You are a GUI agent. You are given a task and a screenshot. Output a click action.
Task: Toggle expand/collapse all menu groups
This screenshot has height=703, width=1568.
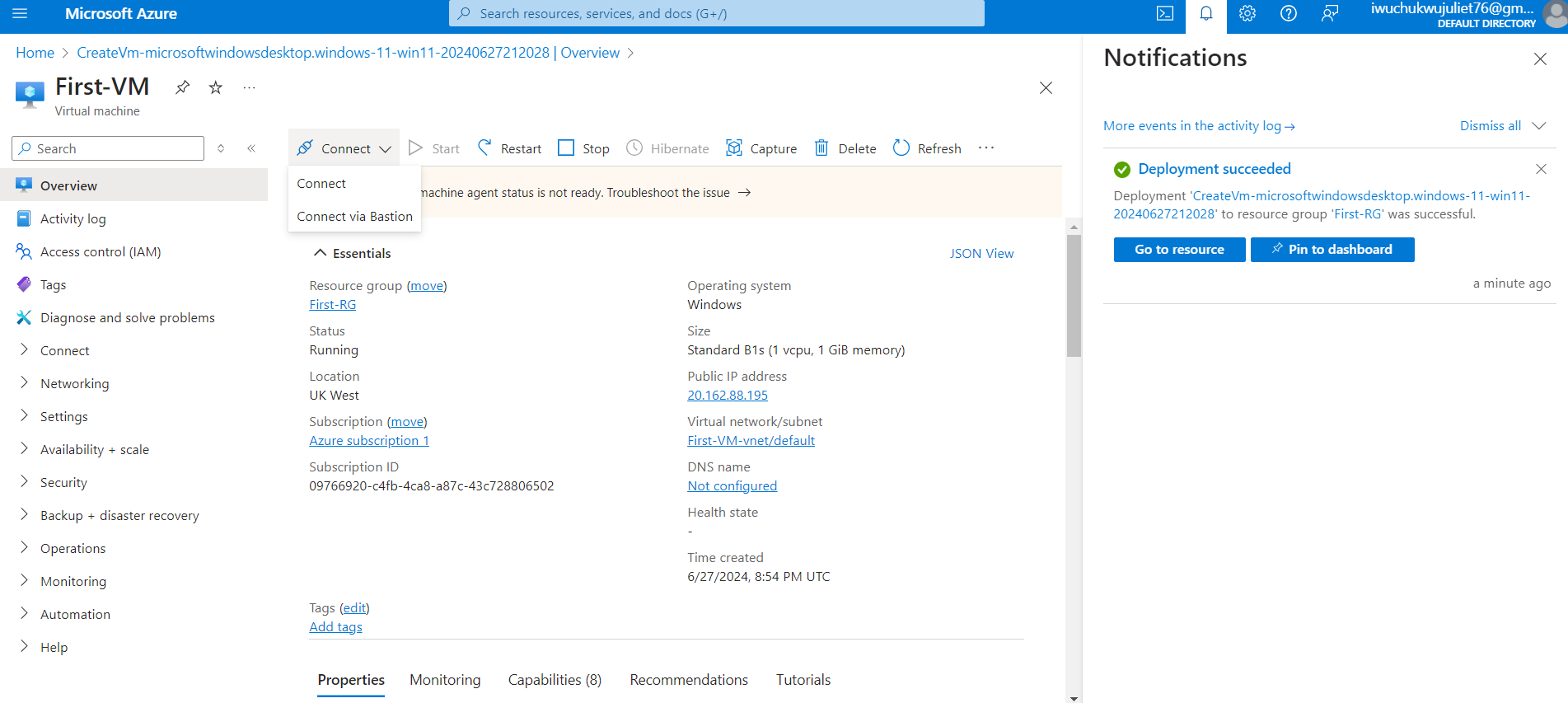pyautogui.click(x=221, y=148)
